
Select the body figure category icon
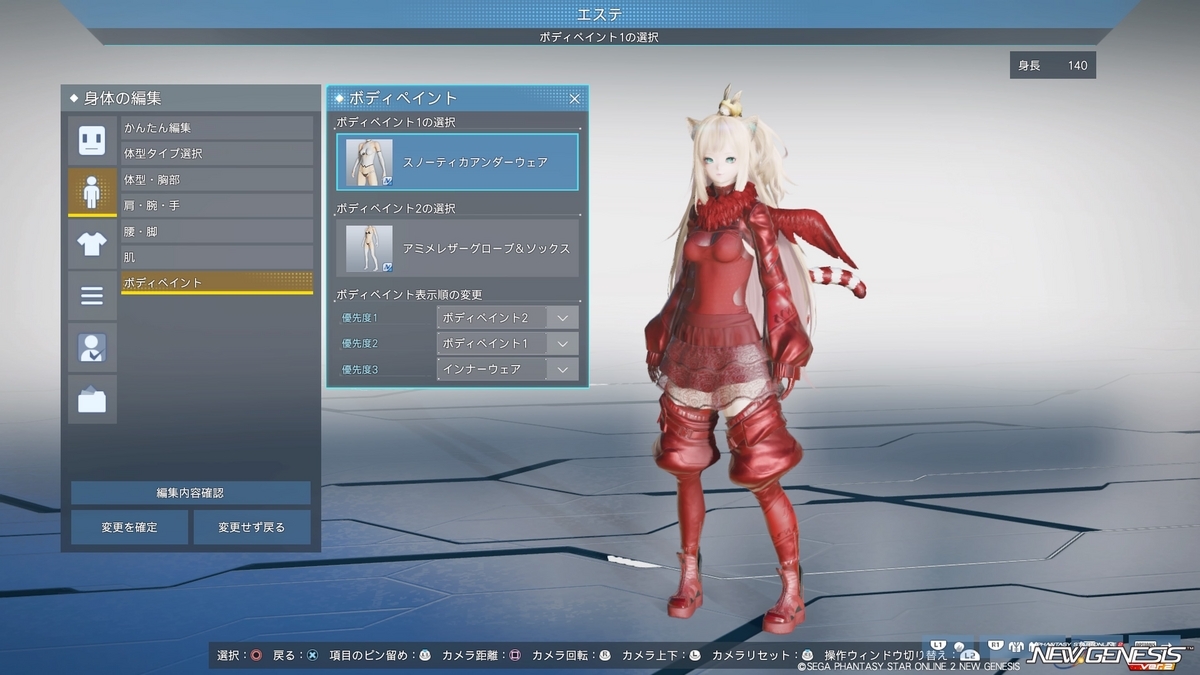click(92, 192)
